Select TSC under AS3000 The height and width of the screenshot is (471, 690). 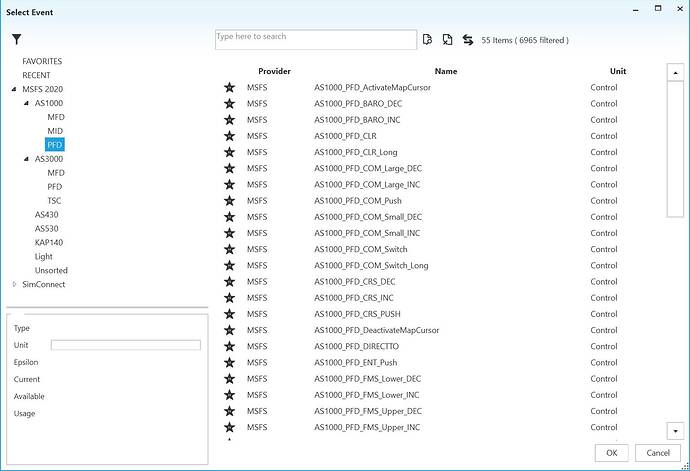click(54, 201)
